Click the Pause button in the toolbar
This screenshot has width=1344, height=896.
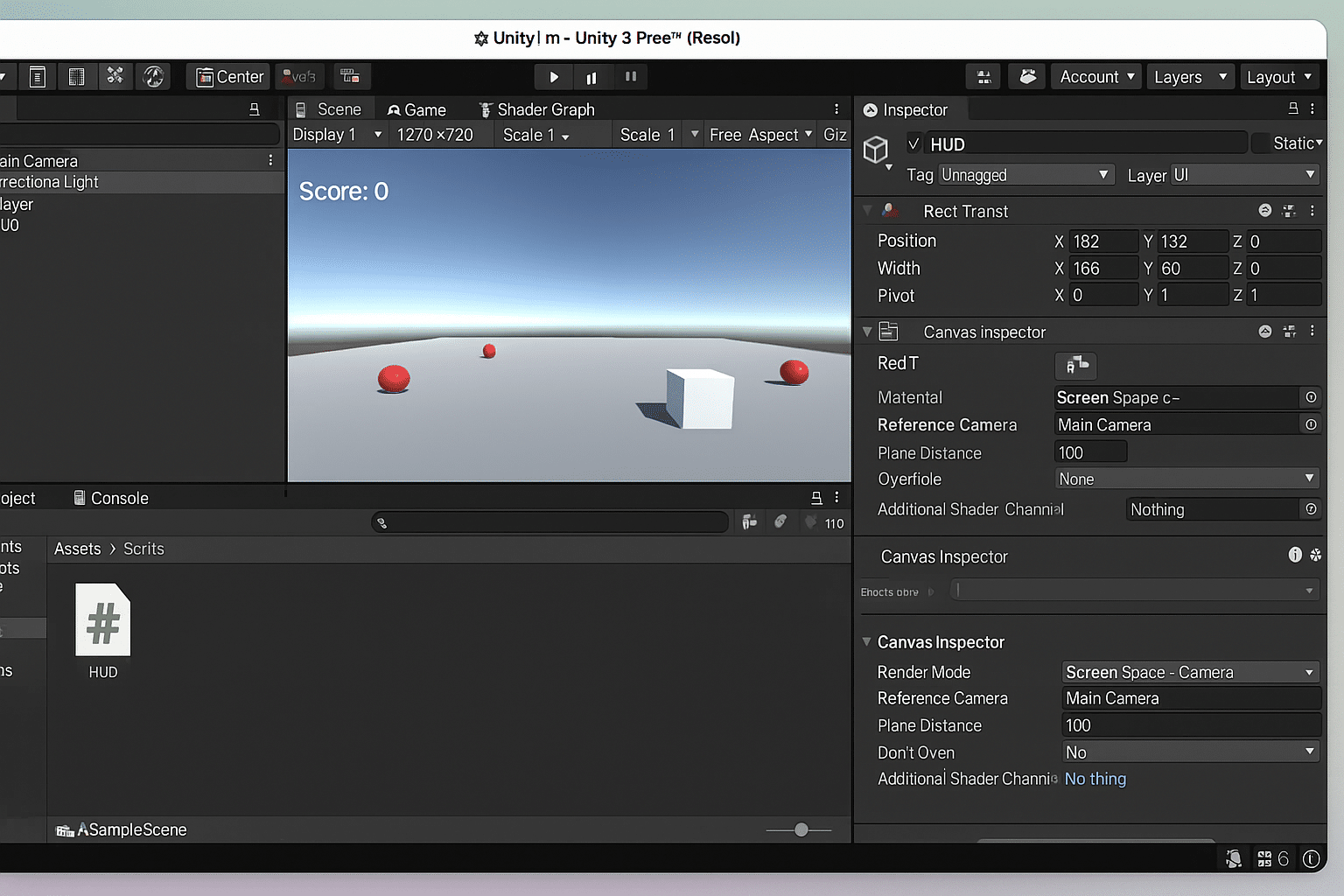tap(591, 77)
